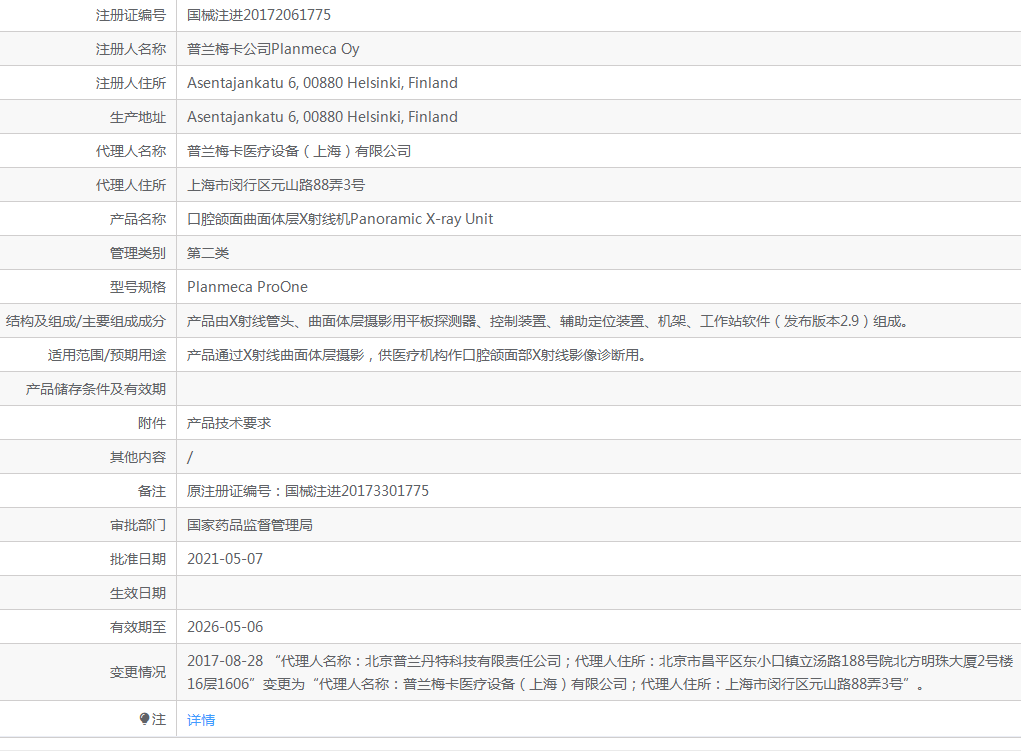Click the 其他内容 label
This screenshot has height=751, width=1021.
[x=138, y=457]
